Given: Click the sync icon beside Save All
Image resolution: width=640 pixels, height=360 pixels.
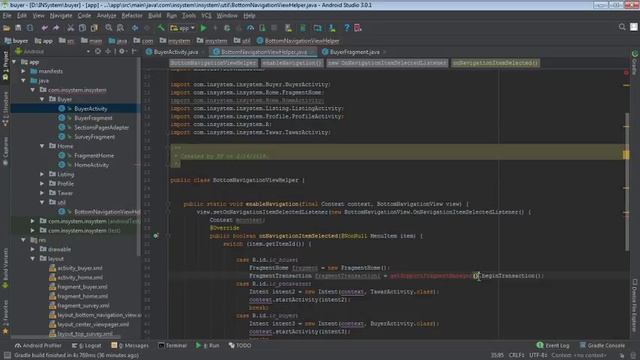Looking at the screenshot, I should pyautogui.click(x=30, y=28).
